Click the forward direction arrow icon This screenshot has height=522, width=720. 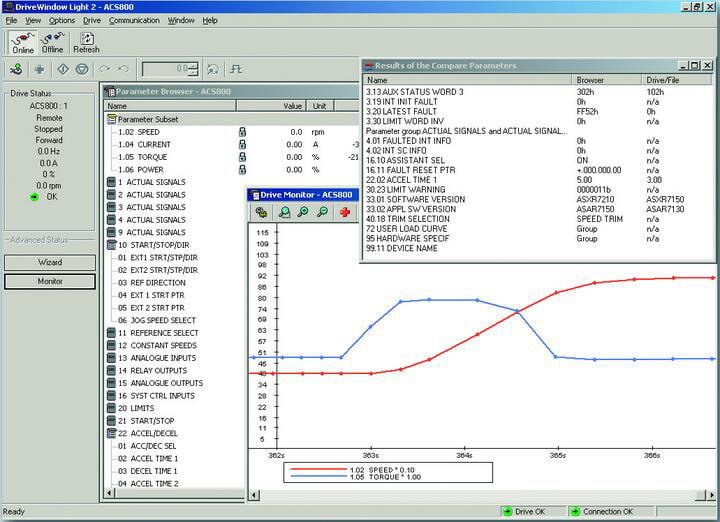point(105,69)
